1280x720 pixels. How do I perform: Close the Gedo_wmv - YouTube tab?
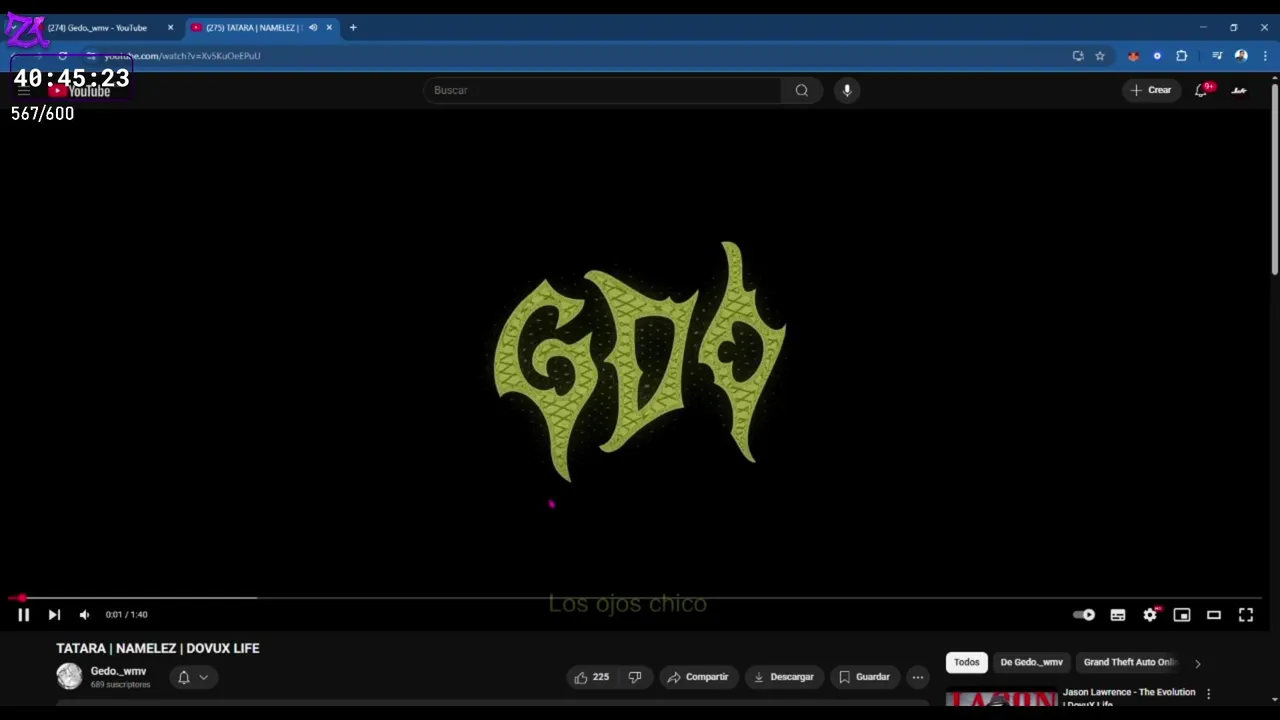[170, 28]
